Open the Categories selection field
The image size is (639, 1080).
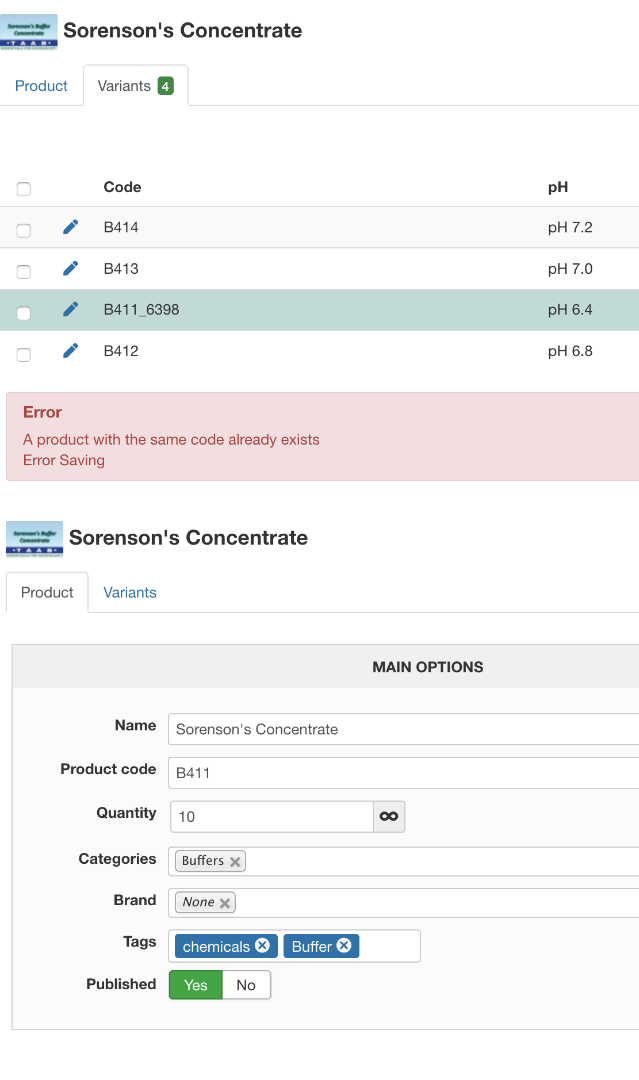pos(440,861)
